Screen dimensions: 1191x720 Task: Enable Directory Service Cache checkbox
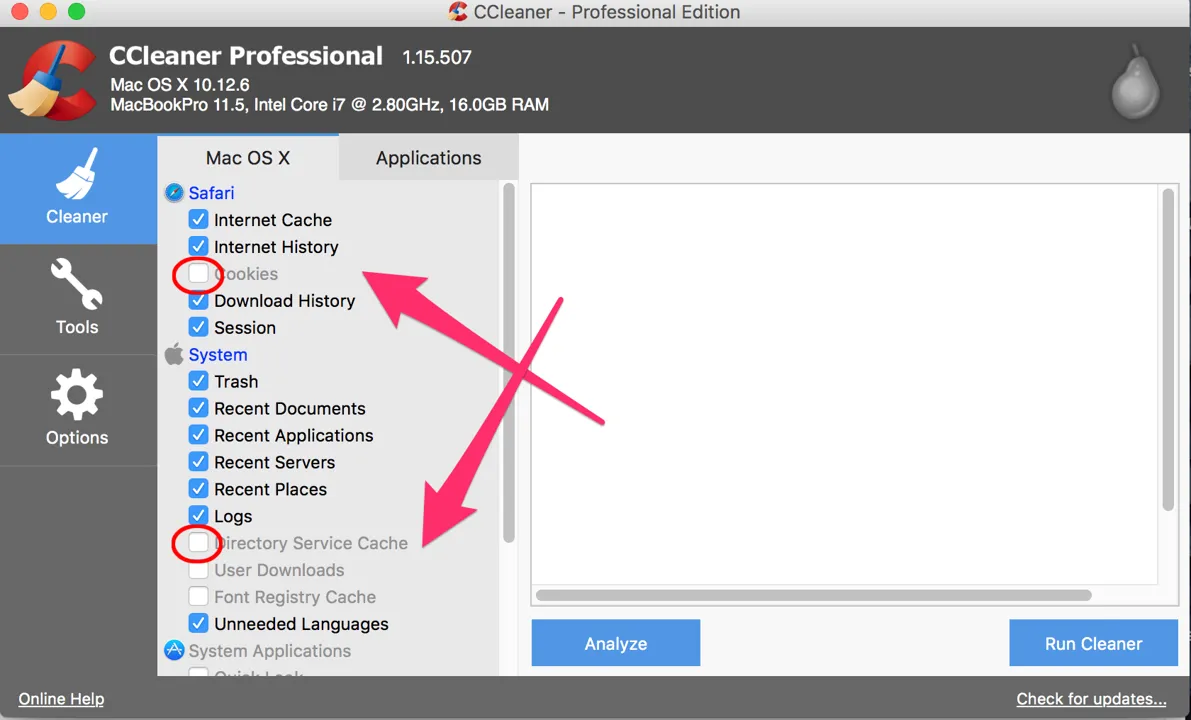click(x=198, y=543)
